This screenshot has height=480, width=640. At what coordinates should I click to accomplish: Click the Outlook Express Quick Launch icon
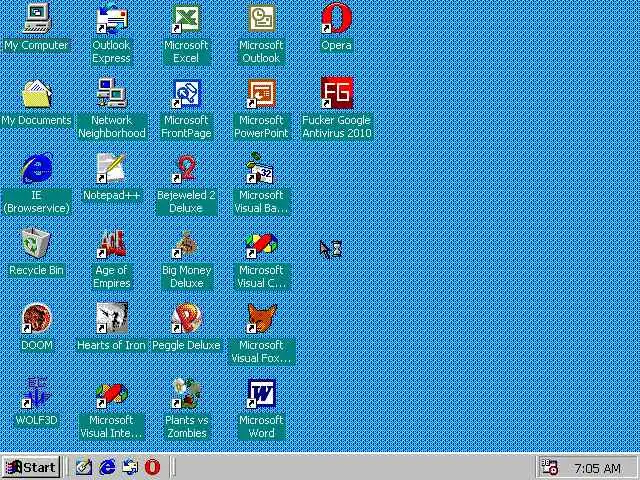click(130, 467)
